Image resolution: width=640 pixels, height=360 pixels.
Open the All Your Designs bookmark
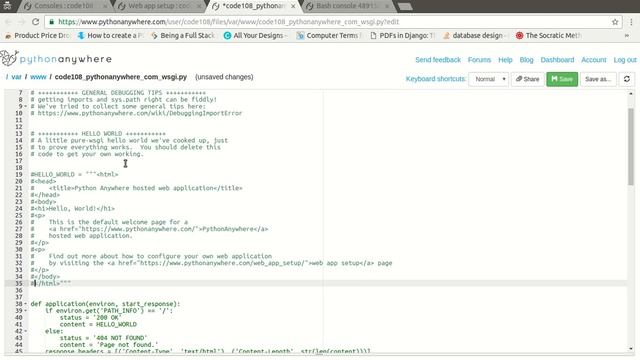(x=256, y=36)
